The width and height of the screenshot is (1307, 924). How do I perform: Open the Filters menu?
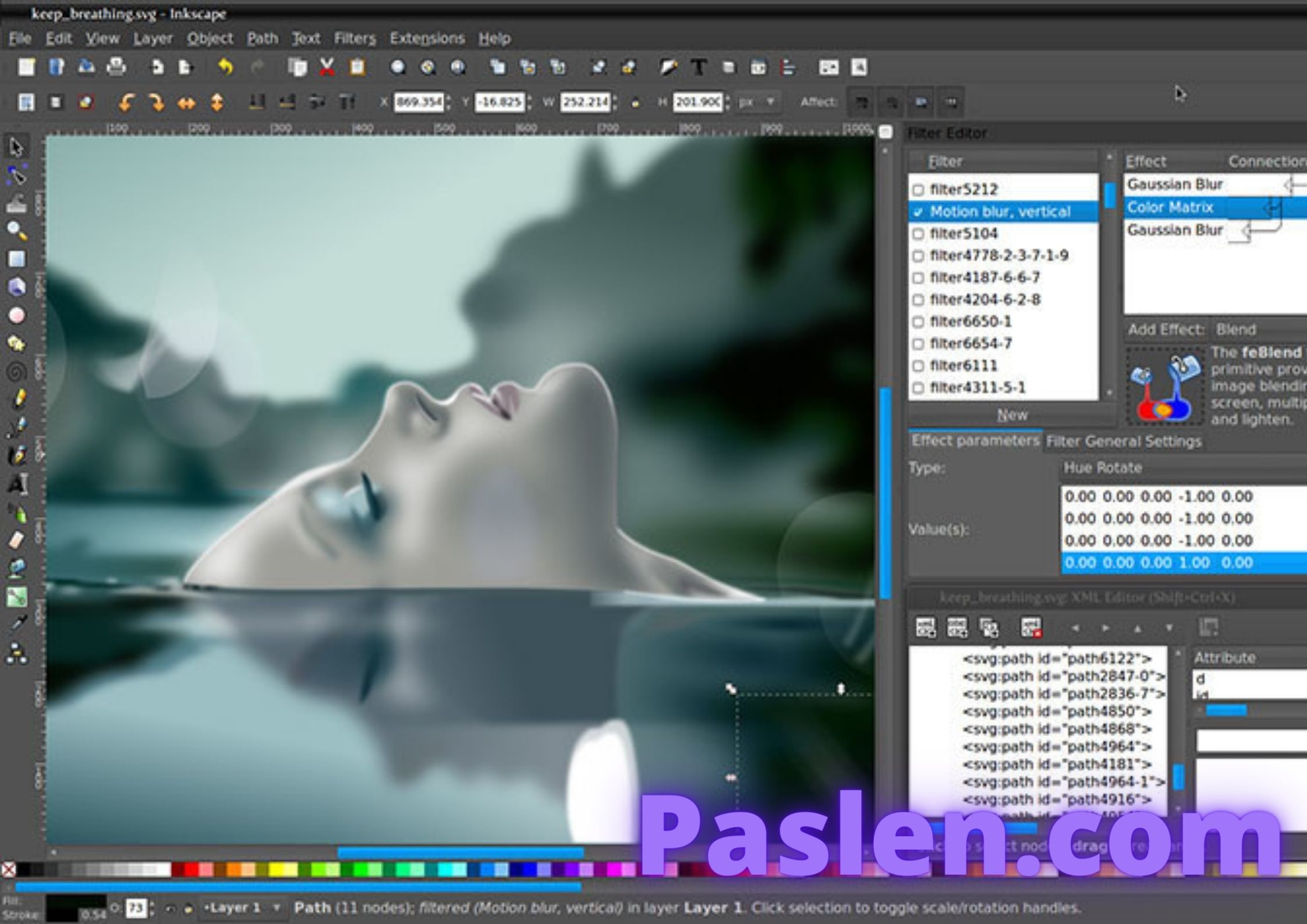(x=354, y=38)
